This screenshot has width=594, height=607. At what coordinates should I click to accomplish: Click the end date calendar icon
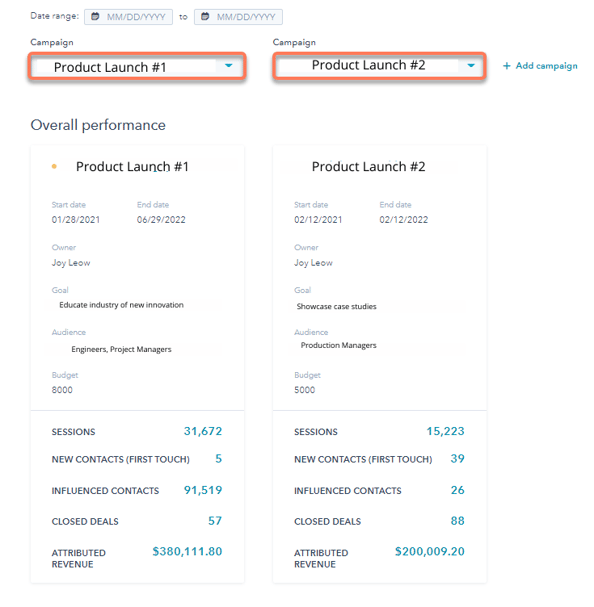coord(205,17)
